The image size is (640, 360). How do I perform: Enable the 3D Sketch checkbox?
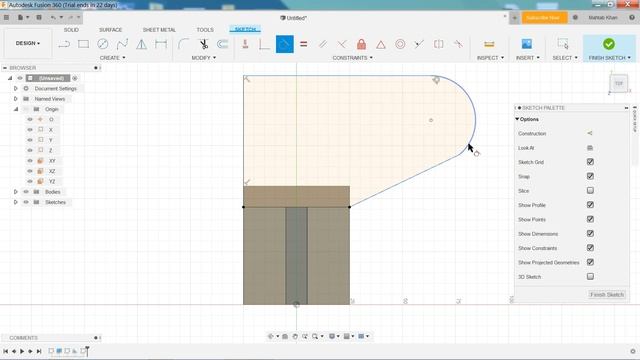pyautogui.click(x=590, y=276)
